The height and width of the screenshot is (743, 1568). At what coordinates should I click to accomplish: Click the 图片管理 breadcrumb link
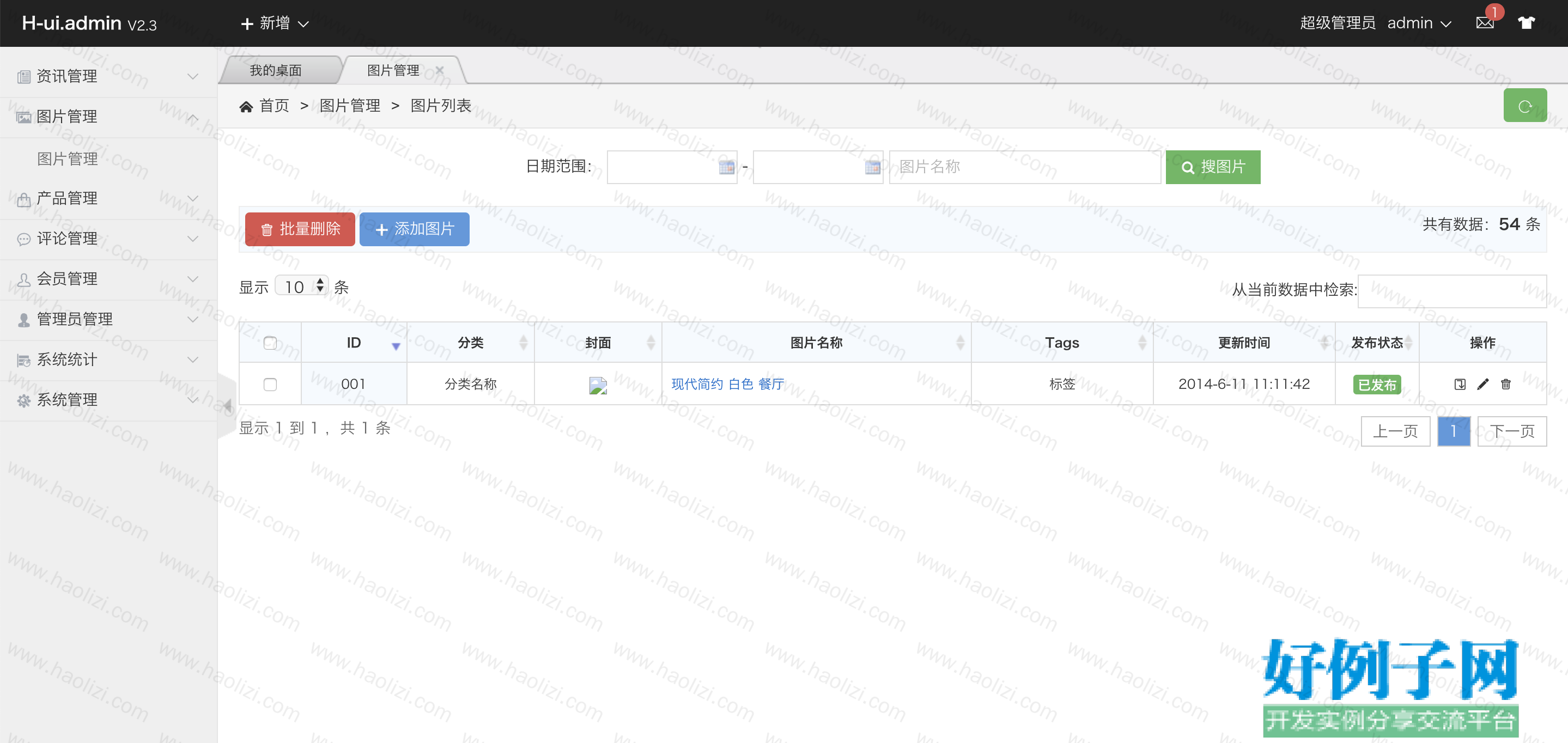350,106
